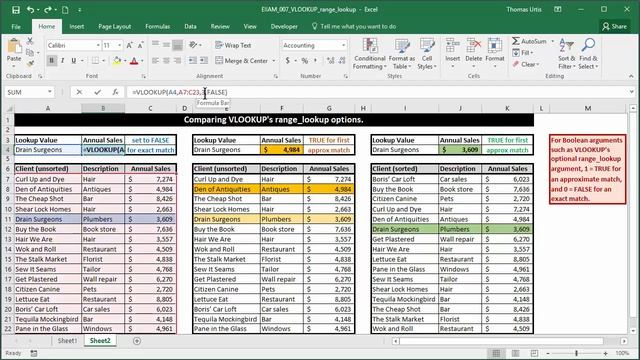Adjust the zoom slider handle
Screen dimensions: 640x360
pyautogui.click(x=576, y=353)
